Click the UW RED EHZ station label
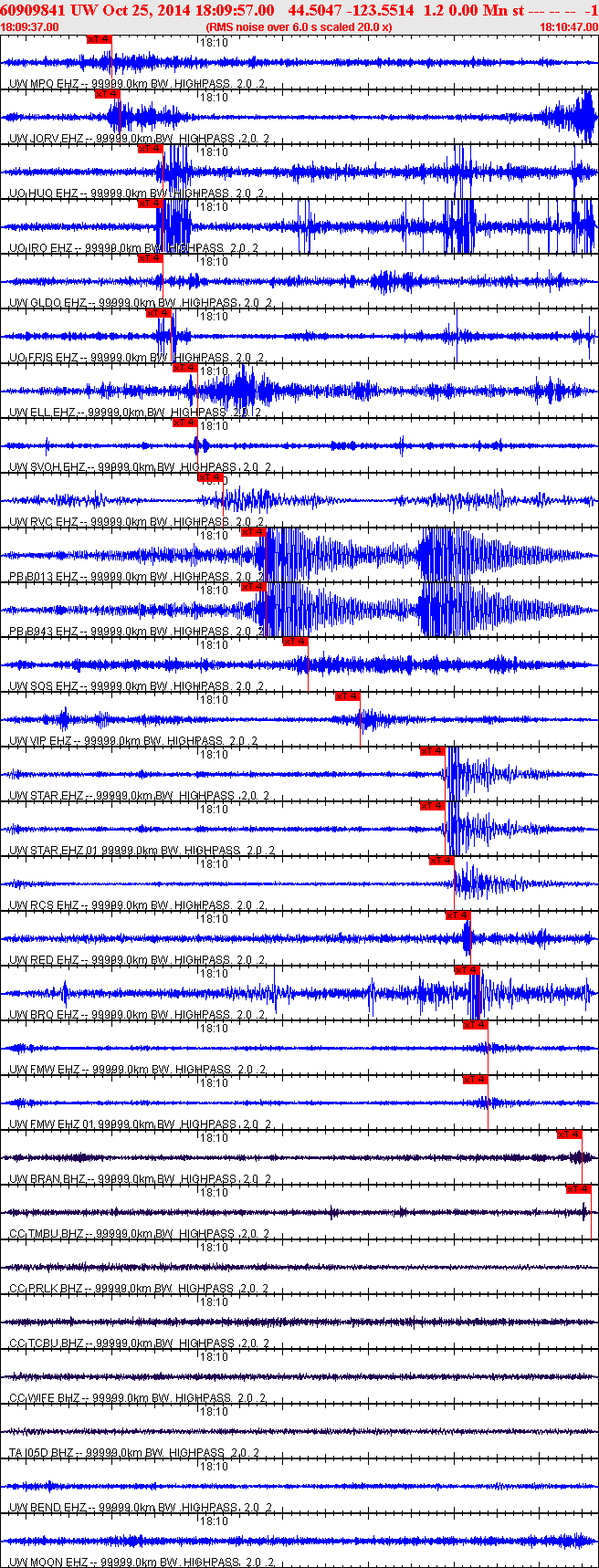Viewport: 599px width, 1568px height. pyautogui.click(x=44, y=960)
